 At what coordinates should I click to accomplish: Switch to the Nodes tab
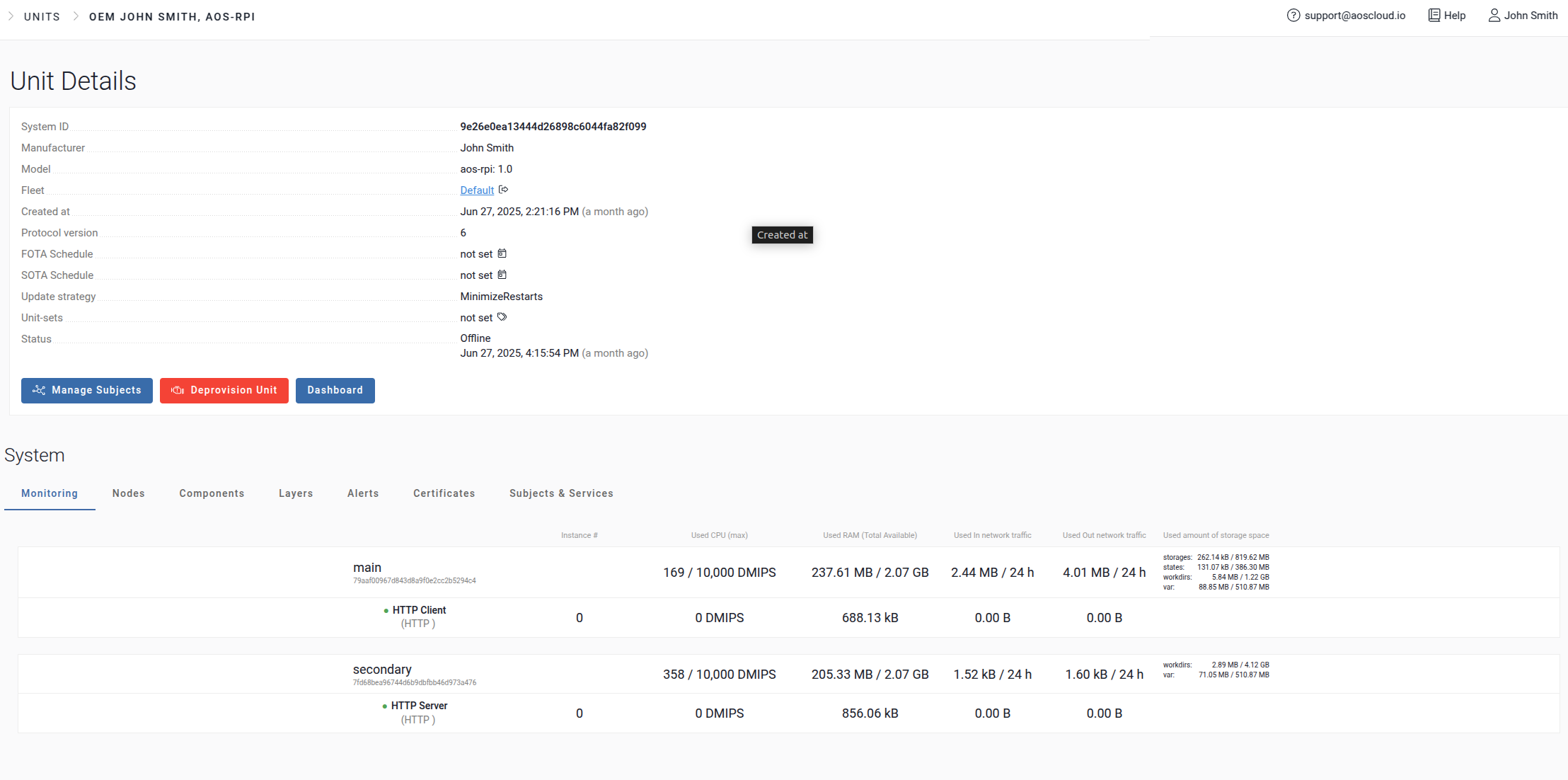128,493
